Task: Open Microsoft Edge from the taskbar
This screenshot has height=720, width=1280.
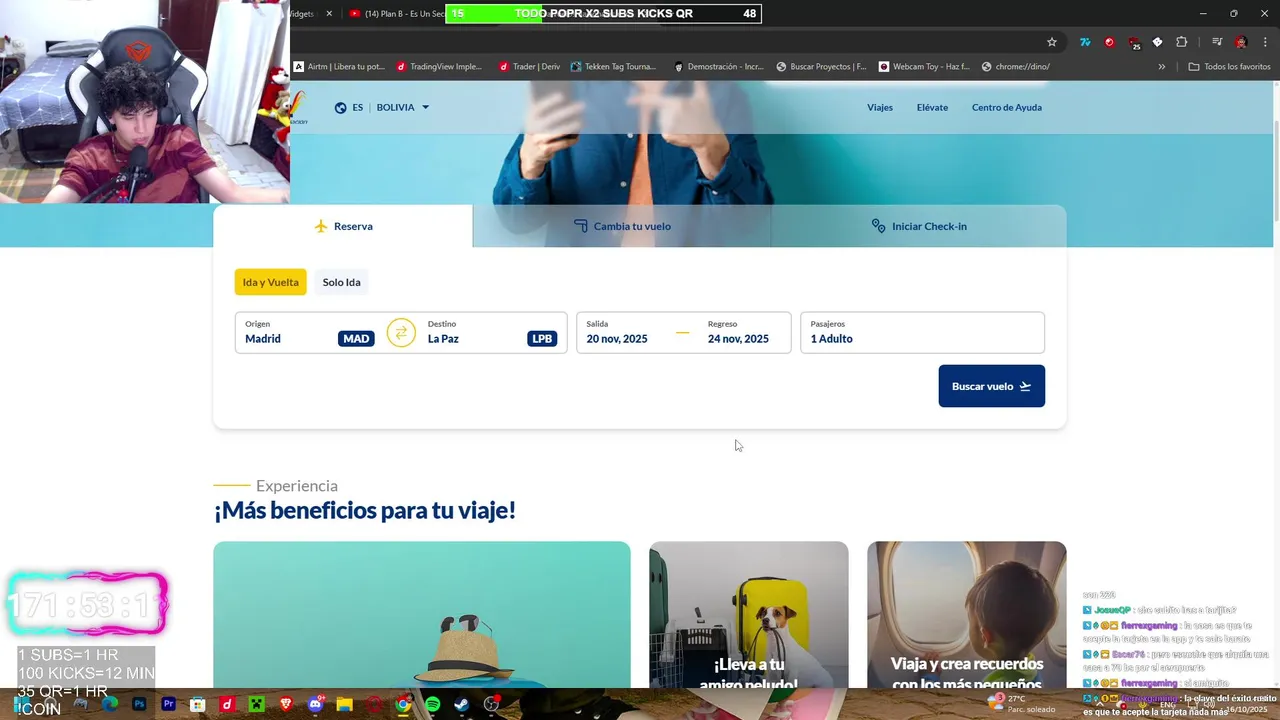Action: pyautogui.click(x=110, y=704)
